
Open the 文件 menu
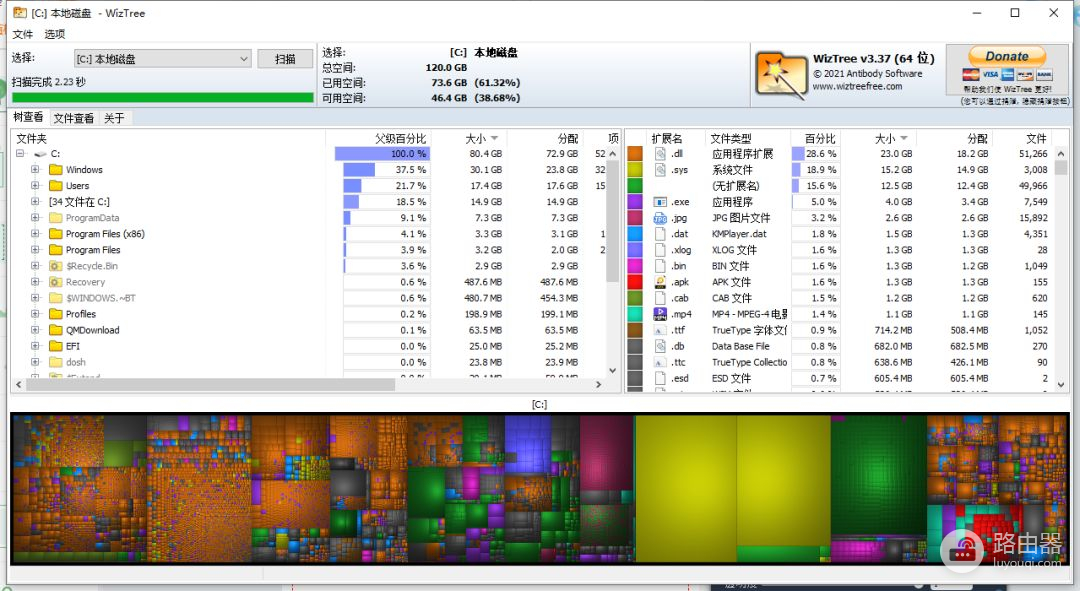pyautogui.click(x=23, y=34)
